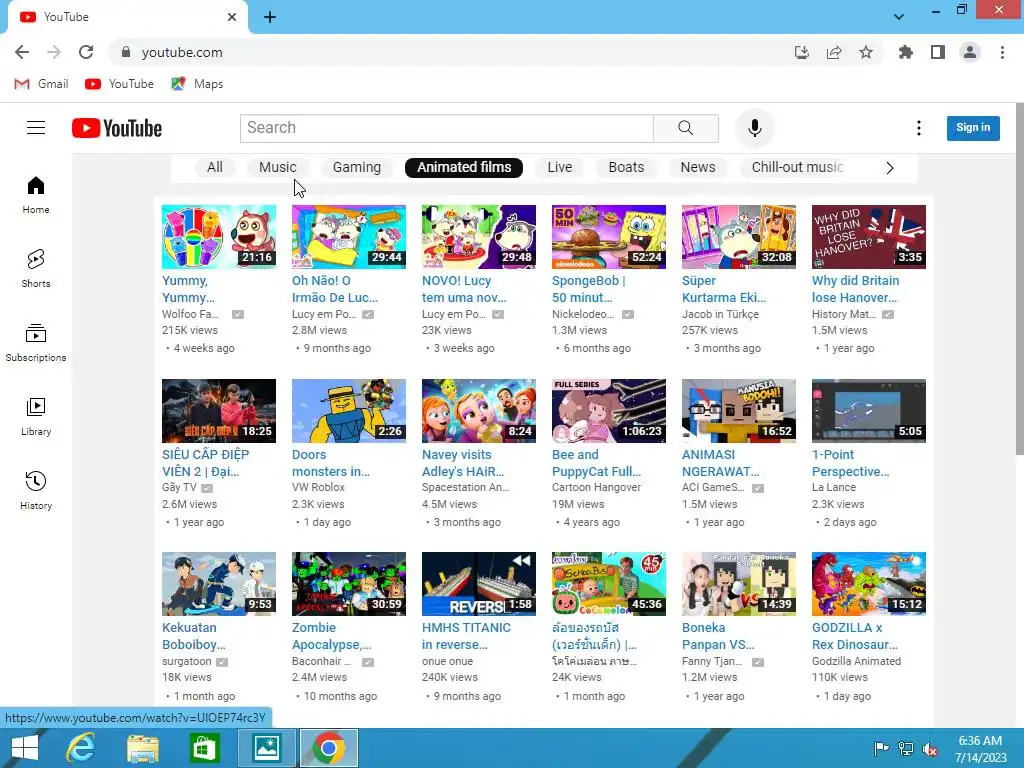
Task: Select the Gaming category chip
Action: (x=357, y=168)
